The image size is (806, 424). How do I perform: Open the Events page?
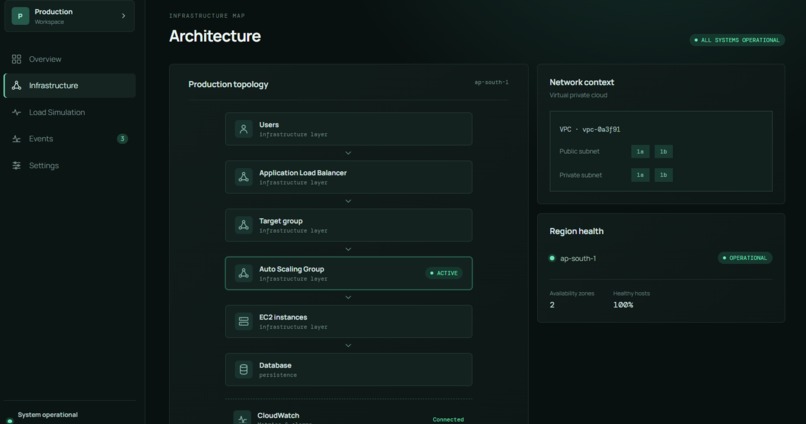click(x=69, y=139)
